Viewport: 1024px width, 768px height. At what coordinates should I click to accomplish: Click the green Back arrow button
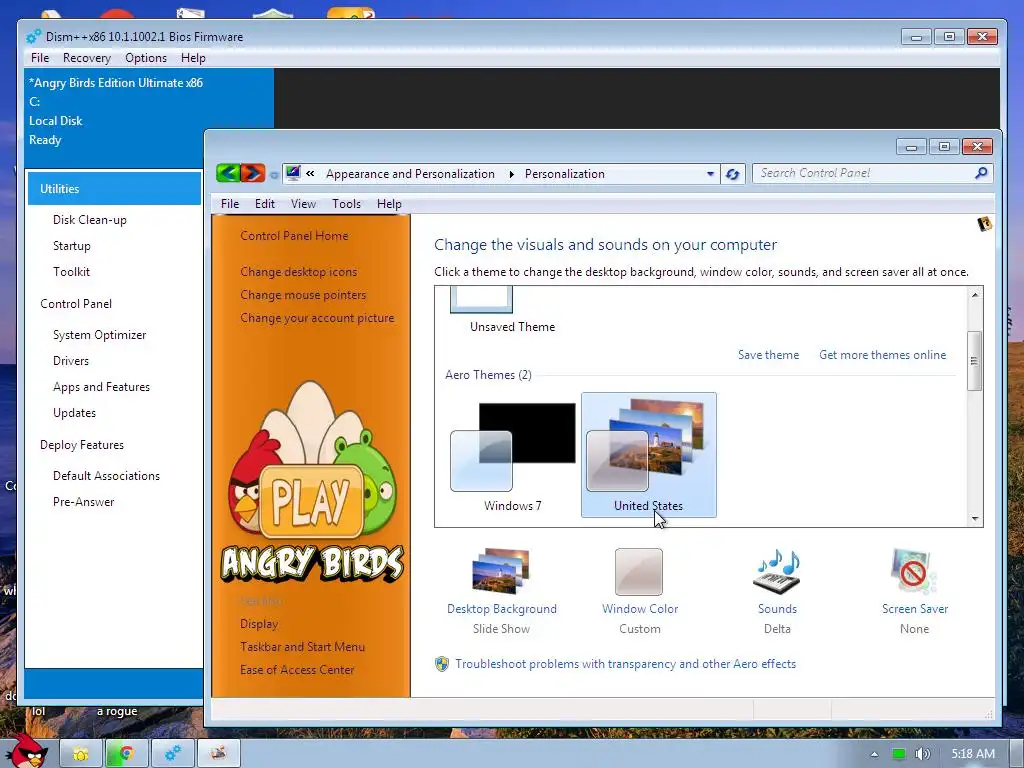[228, 173]
